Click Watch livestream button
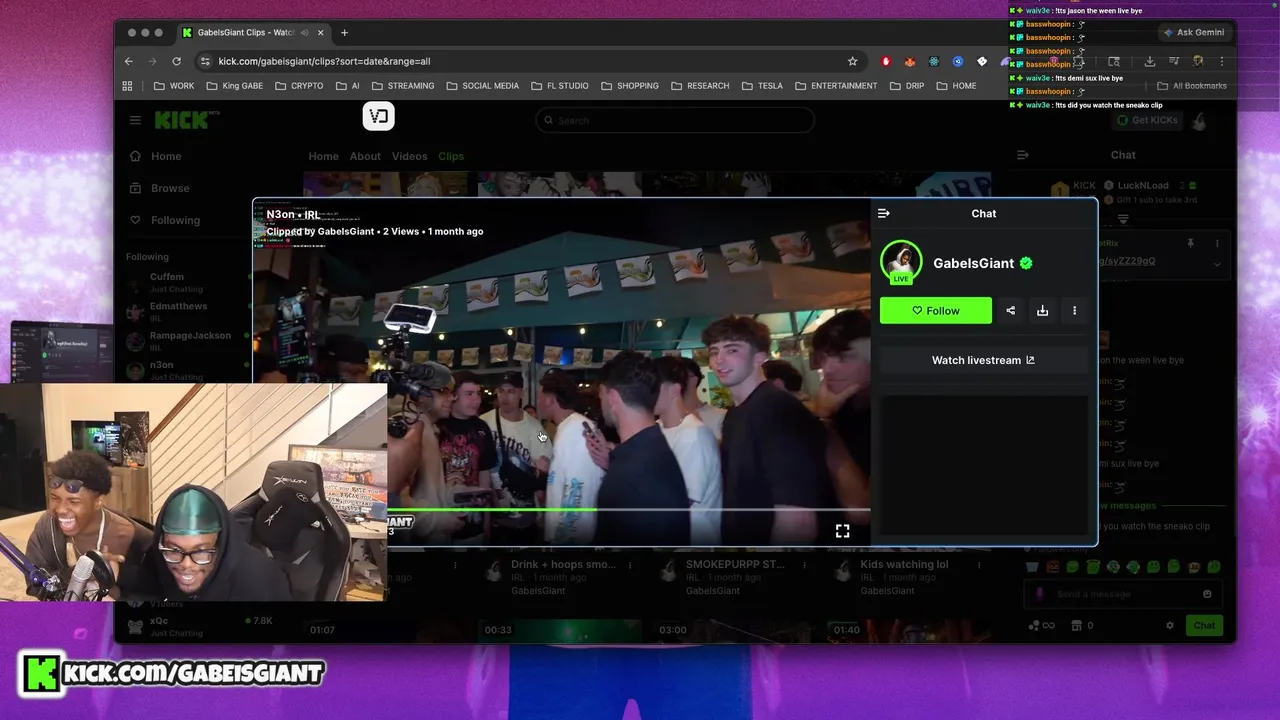The image size is (1280, 720). pyautogui.click(x=983, y=360)
